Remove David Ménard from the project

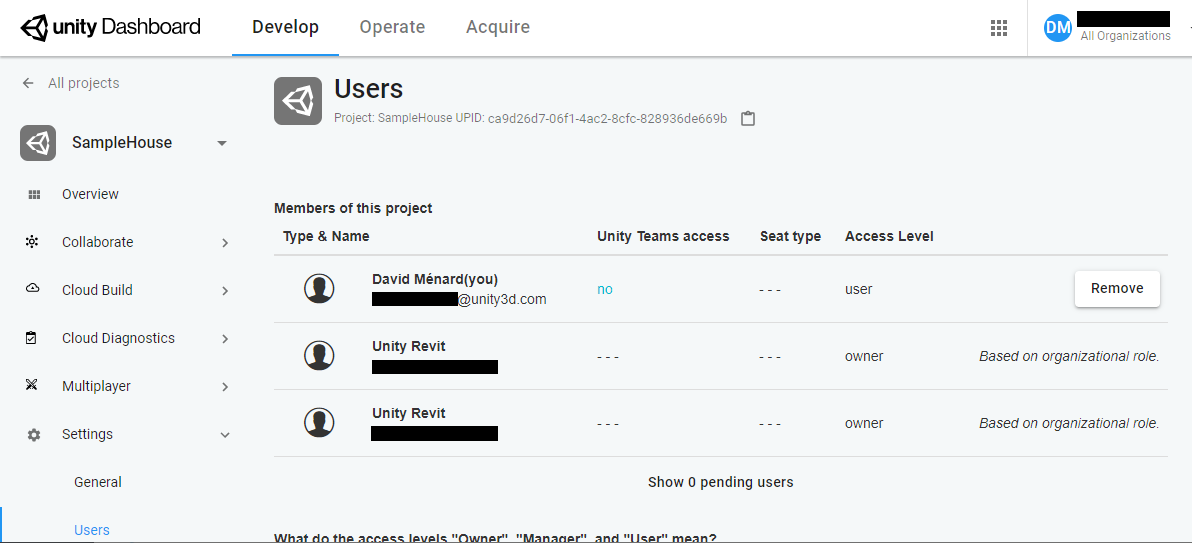coord(1117,288)
